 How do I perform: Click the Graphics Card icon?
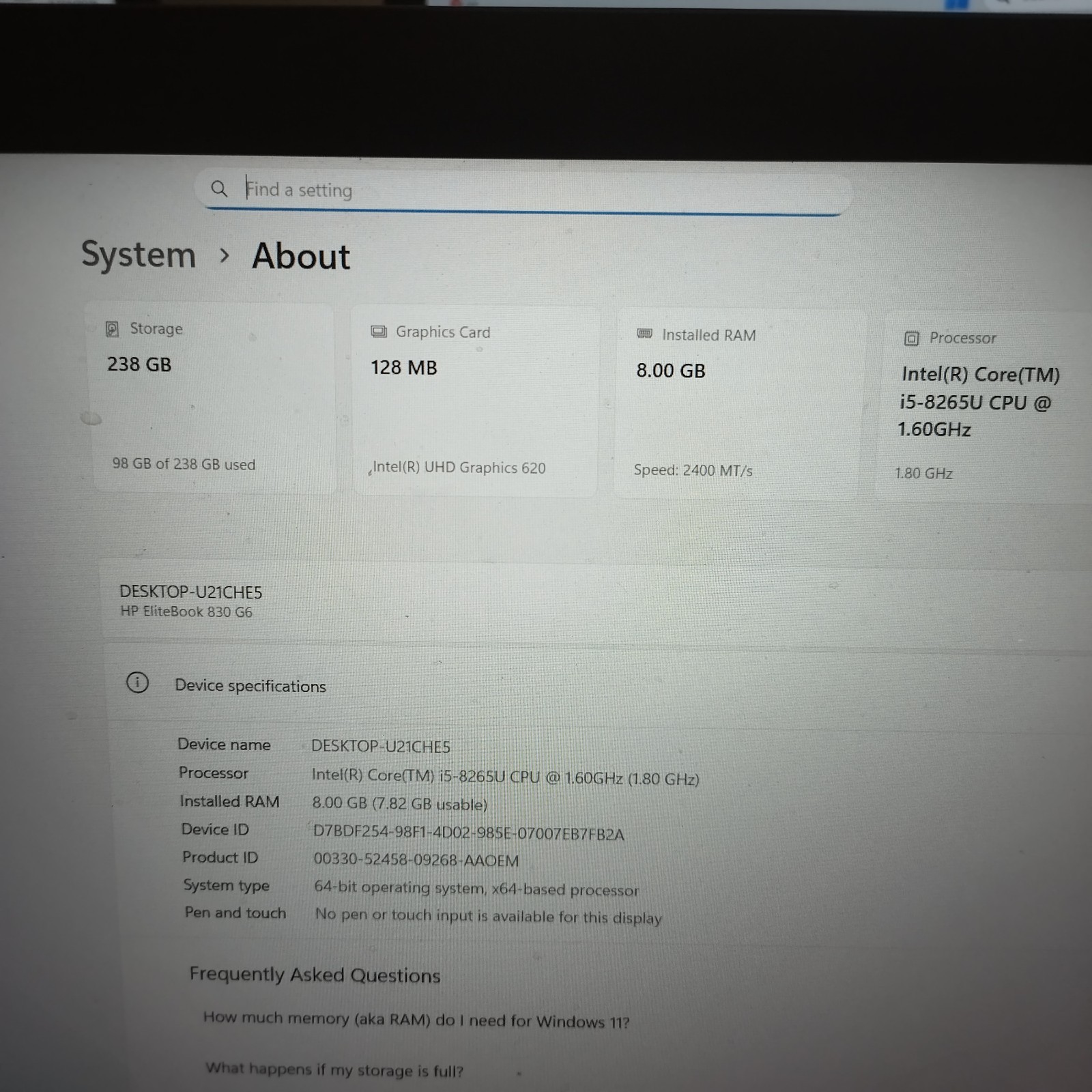pyautogui.click(x=379, y=332)
